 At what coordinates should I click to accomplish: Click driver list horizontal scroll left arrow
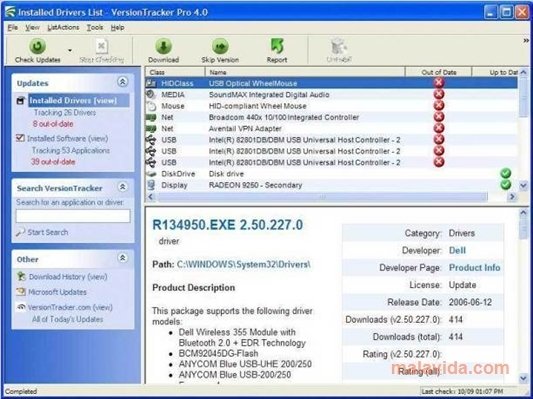point(151,196)
